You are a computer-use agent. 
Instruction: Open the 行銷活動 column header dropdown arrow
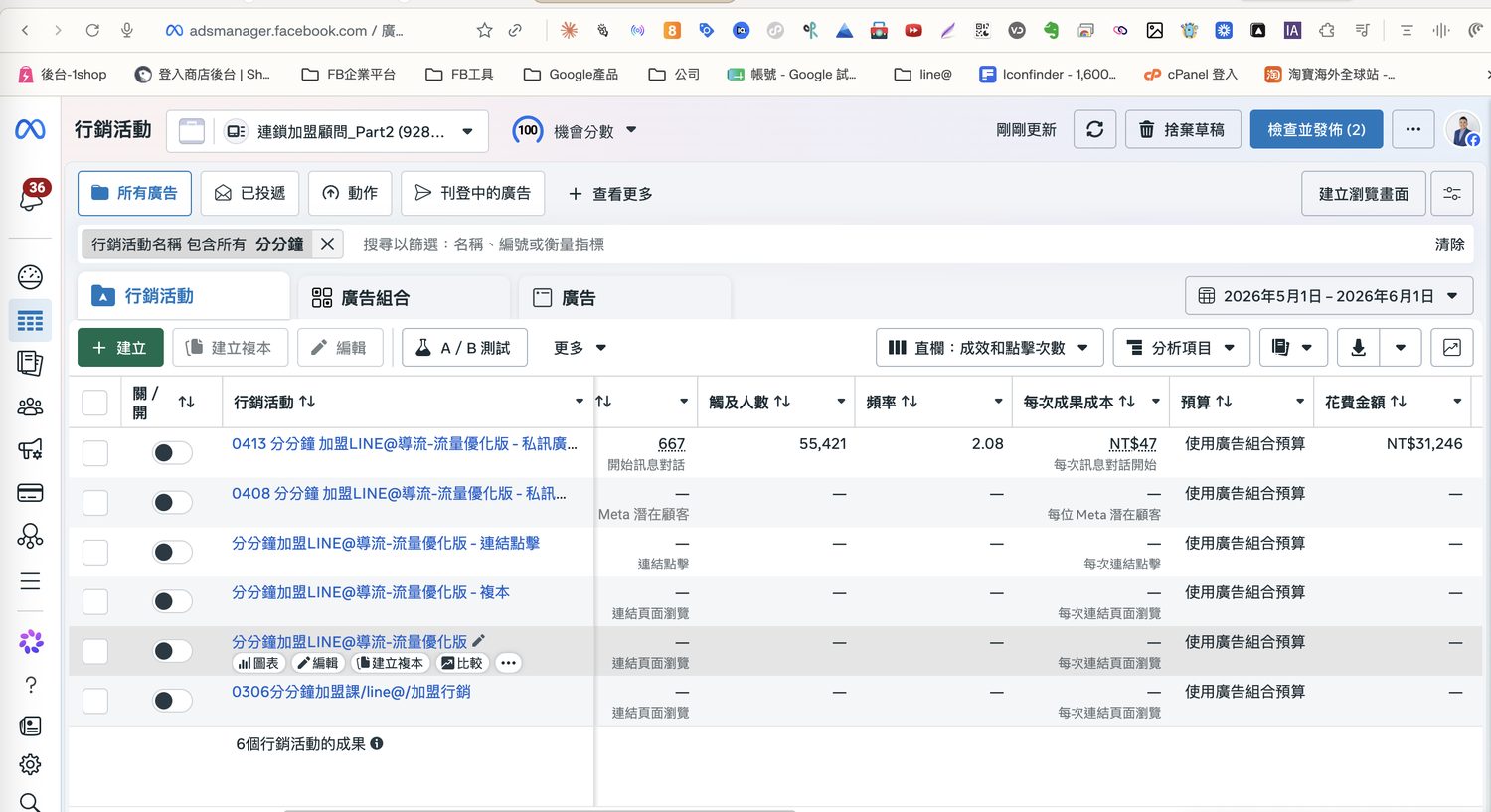[580, 402]
